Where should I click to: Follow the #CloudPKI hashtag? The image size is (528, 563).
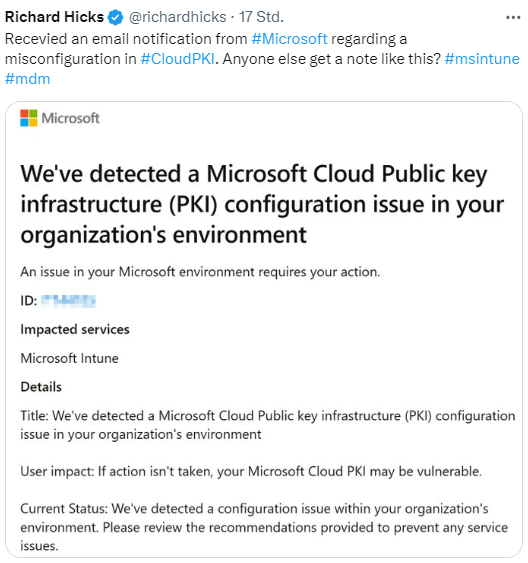pos(178,59)
